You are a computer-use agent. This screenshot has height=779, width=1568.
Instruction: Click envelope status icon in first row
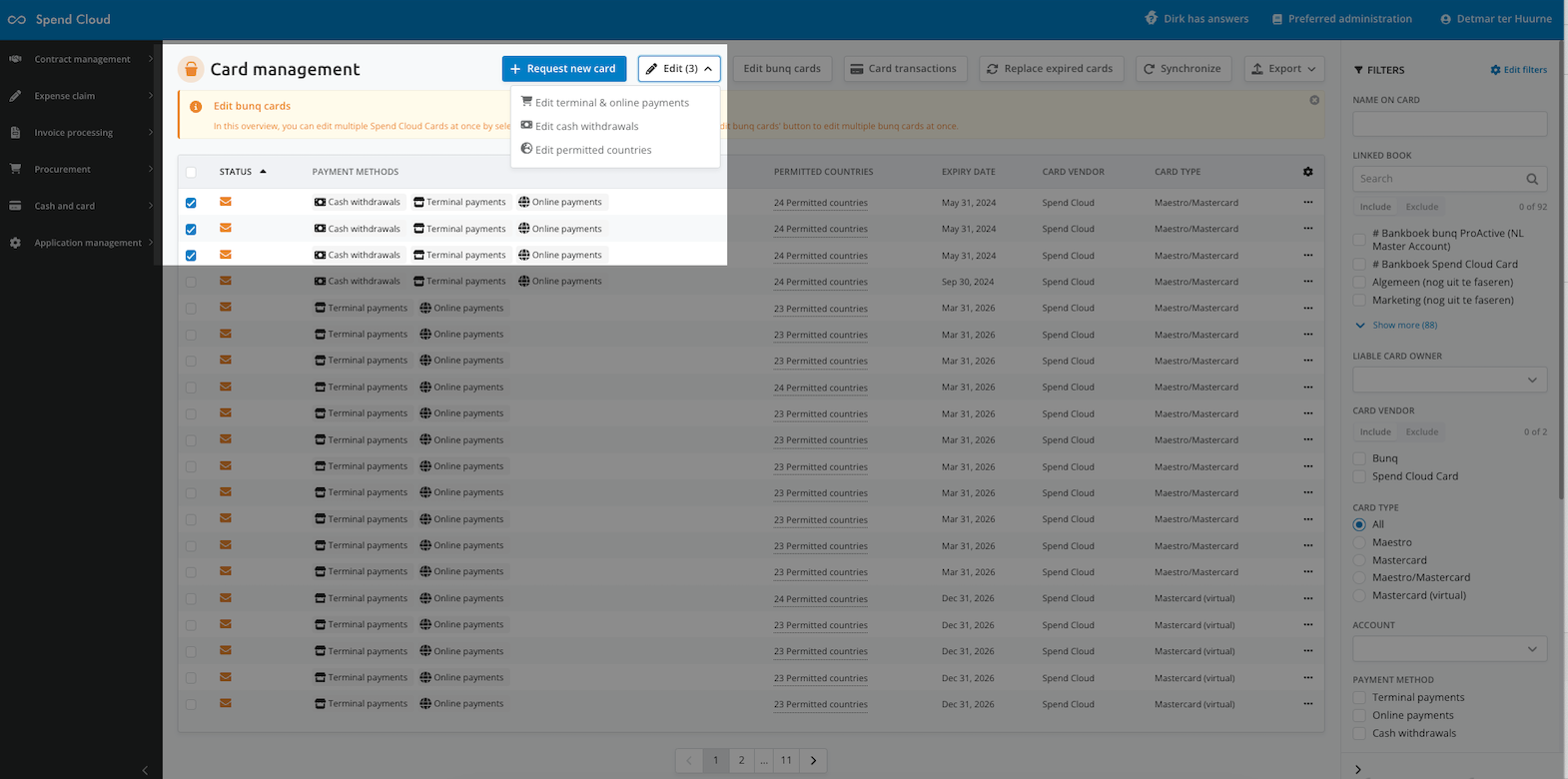[x=226, y=202]
